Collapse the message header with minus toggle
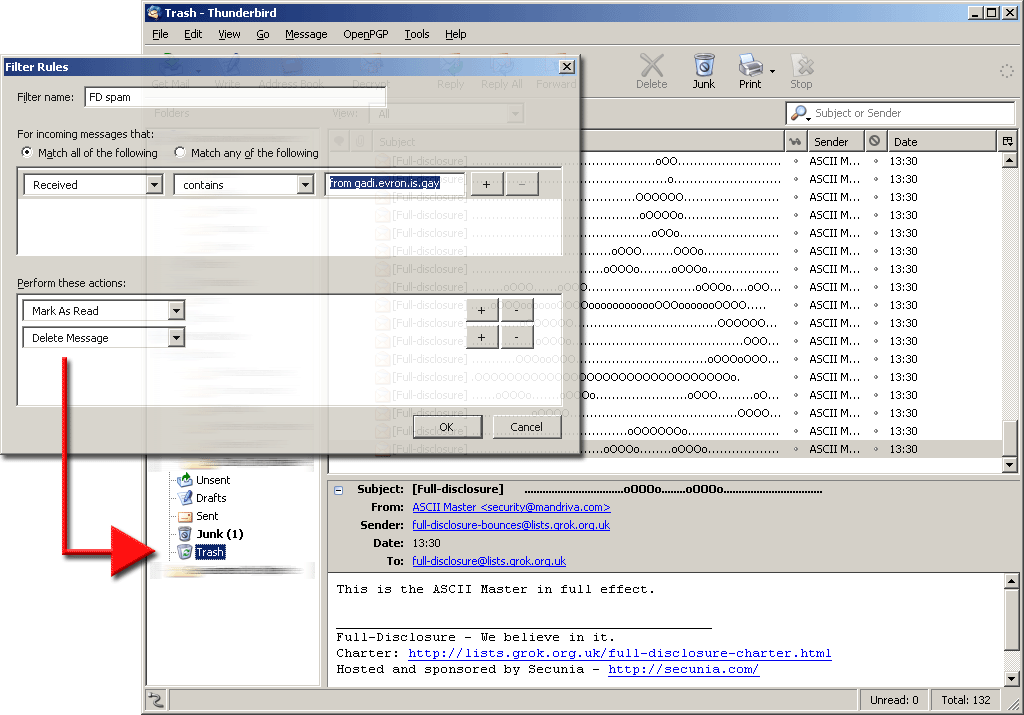The height and width of the screenshot is (715, 1024). (x=338, y=490)
